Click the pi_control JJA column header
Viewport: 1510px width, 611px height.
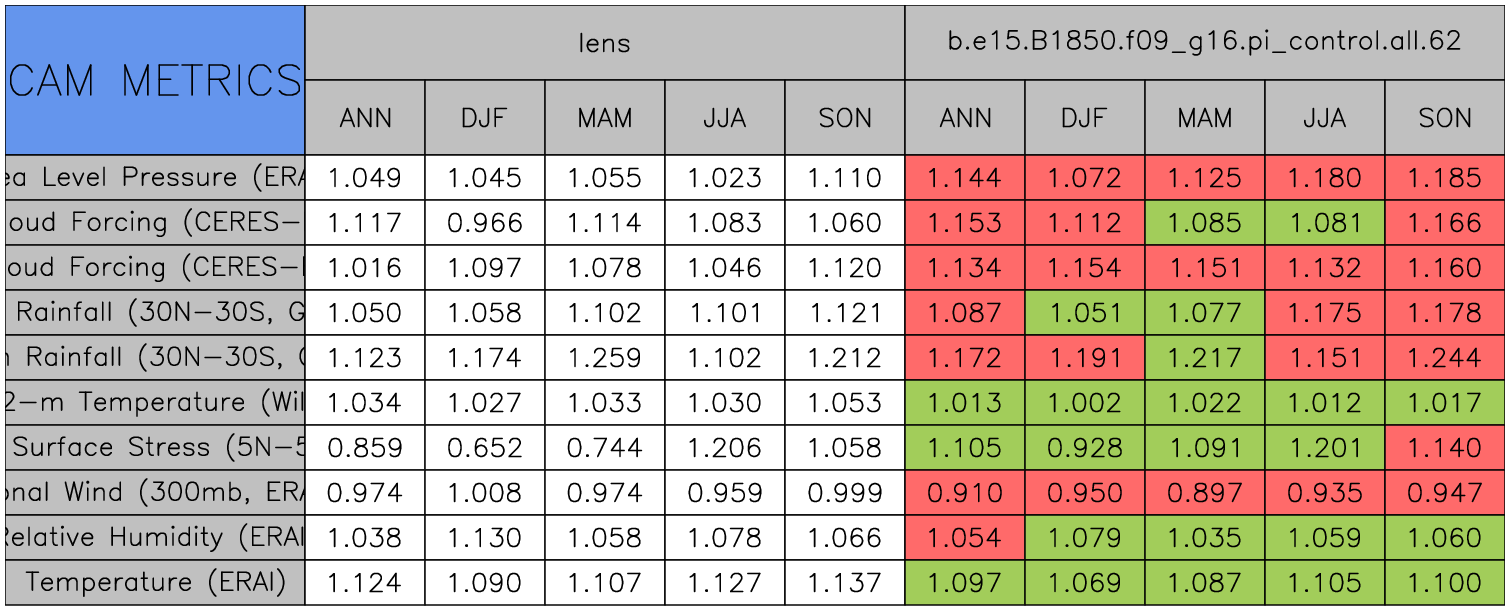[1324, 118]
